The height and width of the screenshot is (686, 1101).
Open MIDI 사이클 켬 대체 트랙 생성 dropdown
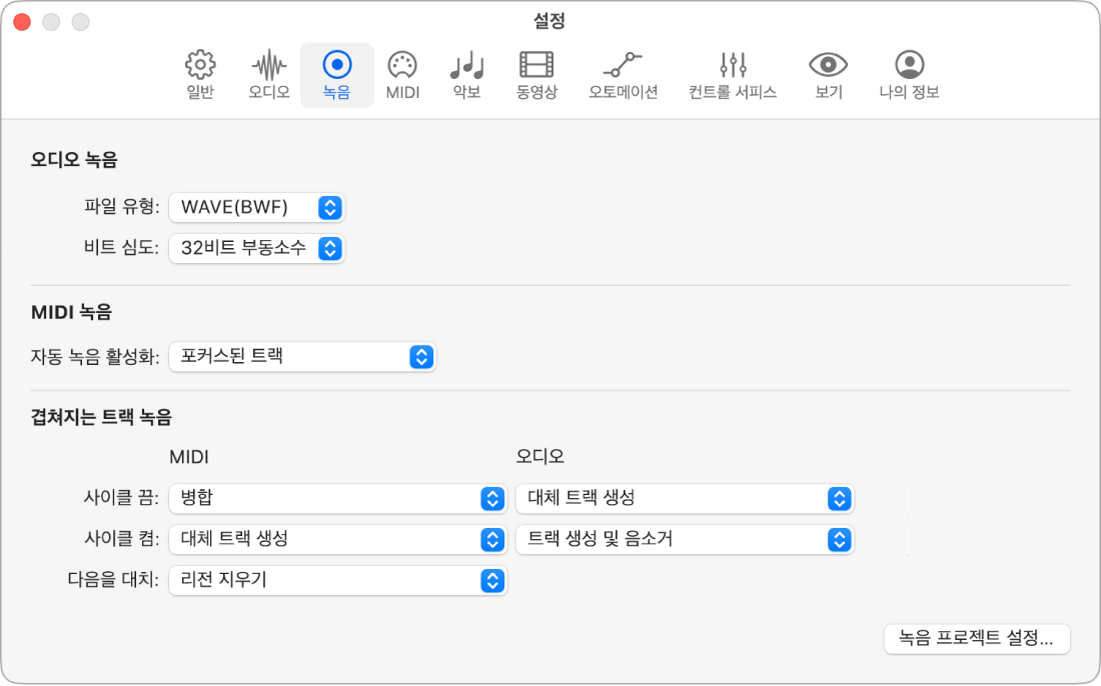(337, 539)
